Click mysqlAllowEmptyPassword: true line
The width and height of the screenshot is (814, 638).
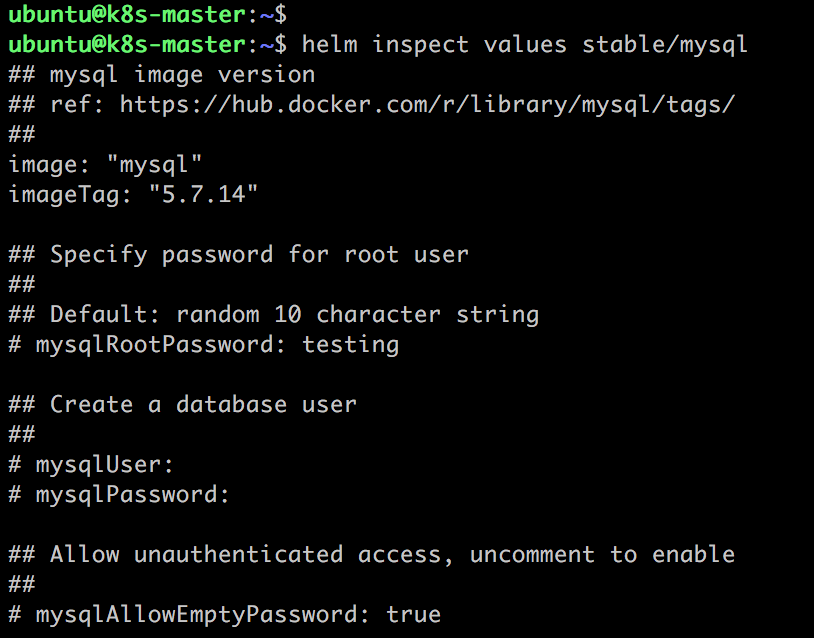224,615
